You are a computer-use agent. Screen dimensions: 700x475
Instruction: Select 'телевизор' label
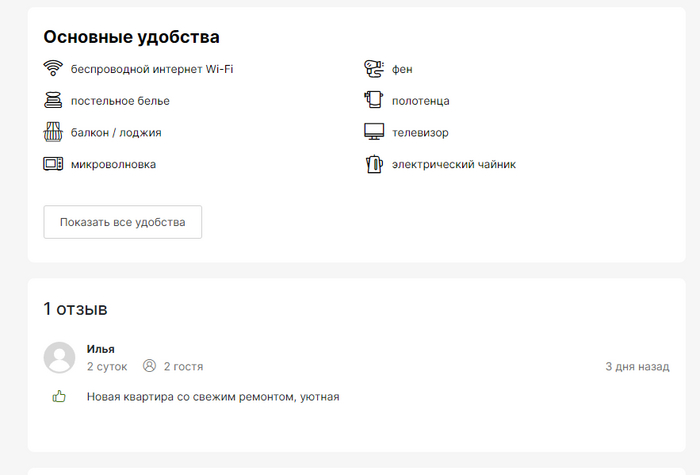click(x=420, y=133)
